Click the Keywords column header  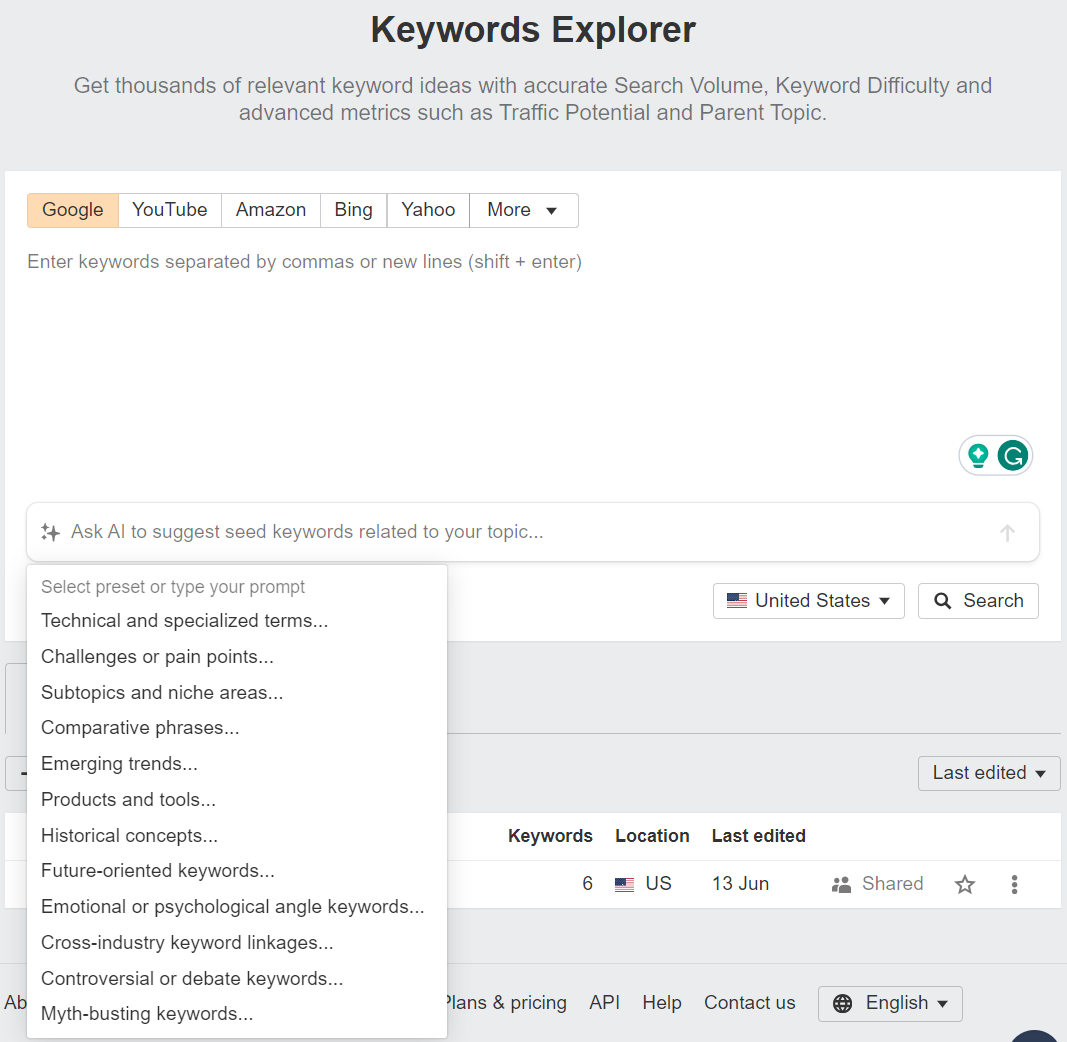(550, 836)
